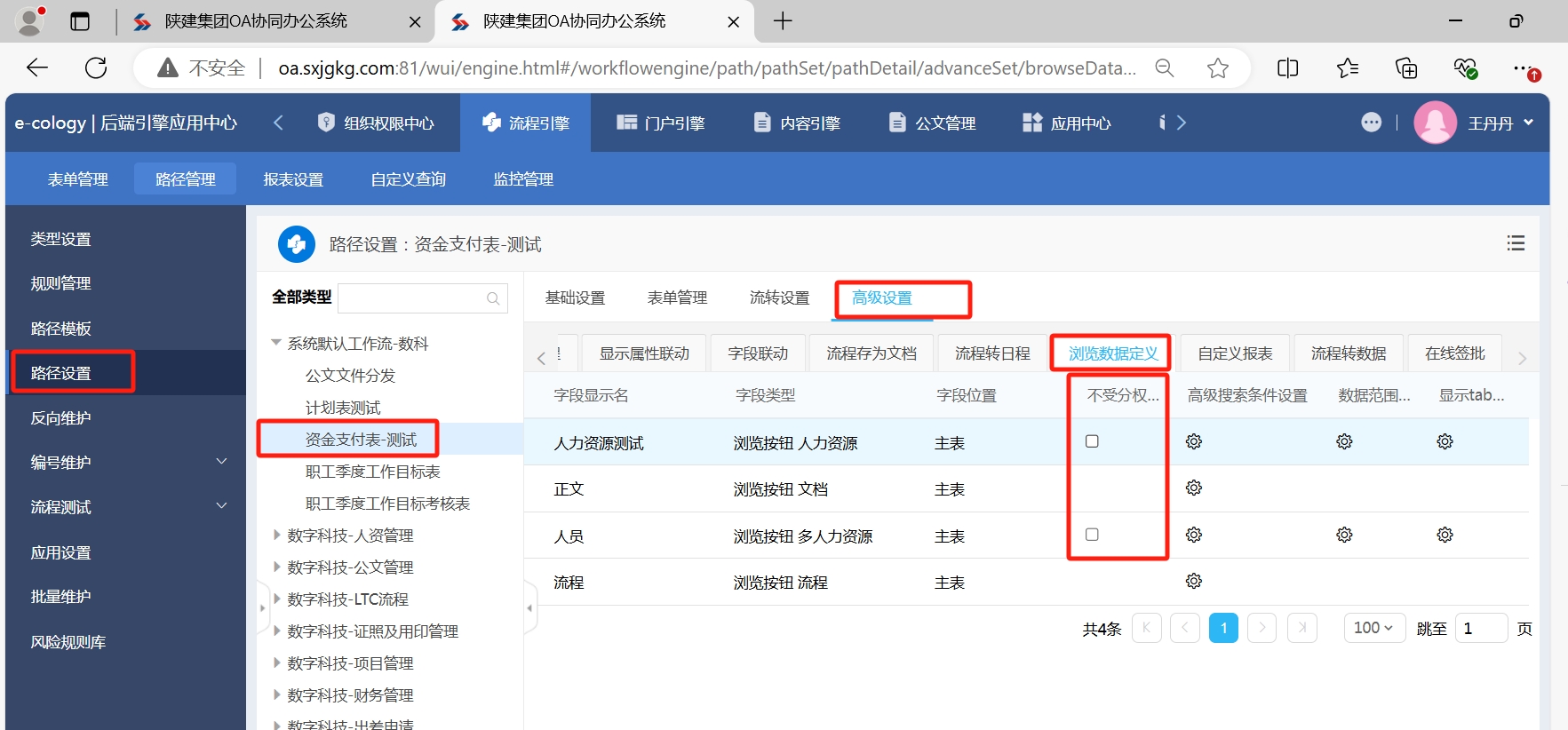The height and width of the screenshot is (730, 1568).
Task: Click the favorites star in address bar
Action: 1217,68
